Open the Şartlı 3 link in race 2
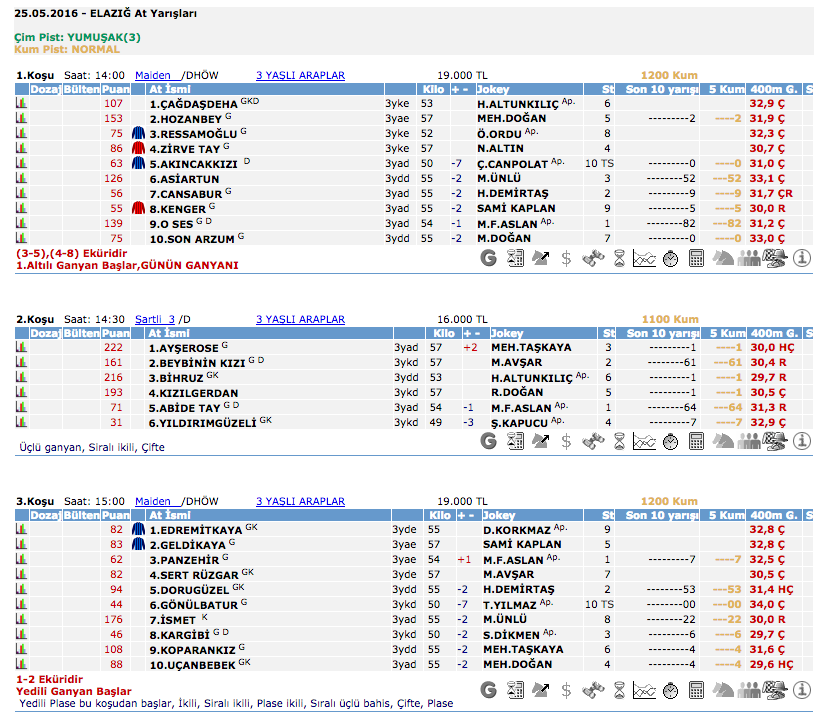Viewport: 826px width, 721px height. click(155, 319)
